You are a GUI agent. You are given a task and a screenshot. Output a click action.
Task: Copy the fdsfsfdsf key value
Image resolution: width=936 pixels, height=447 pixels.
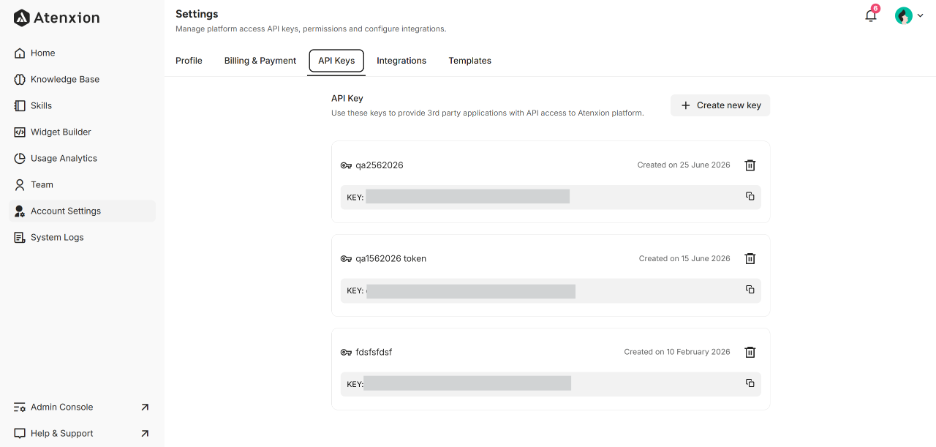(x=750, y=383)
